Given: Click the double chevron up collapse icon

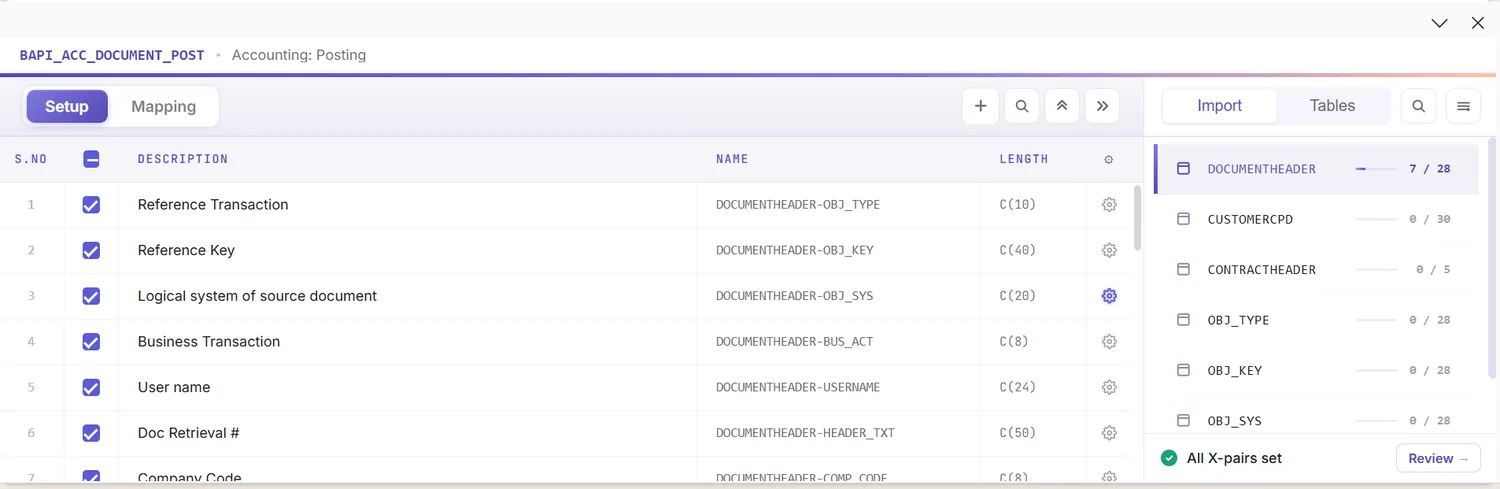Looking at the screenshot, I should tap(1062, 106).
